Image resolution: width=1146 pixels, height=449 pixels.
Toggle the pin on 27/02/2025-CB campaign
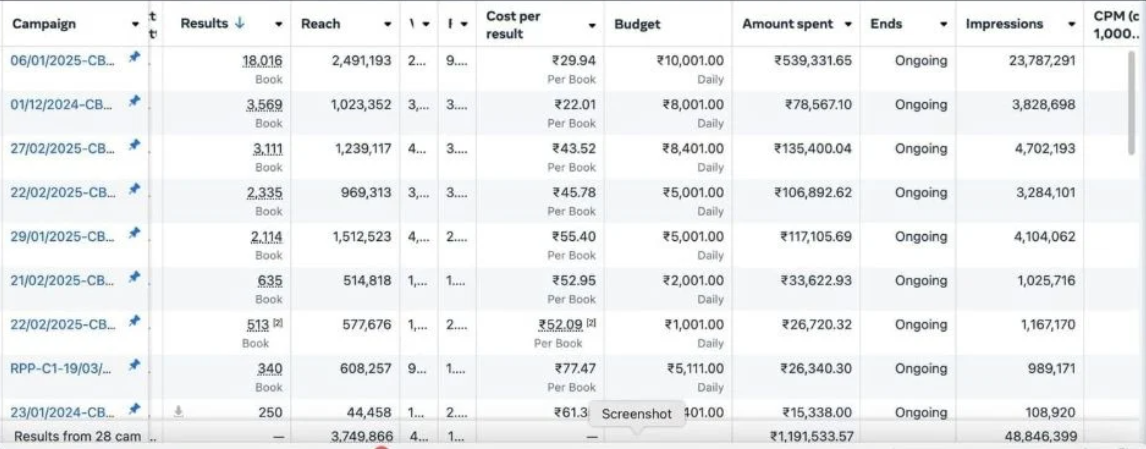click(x=134, y=145)
